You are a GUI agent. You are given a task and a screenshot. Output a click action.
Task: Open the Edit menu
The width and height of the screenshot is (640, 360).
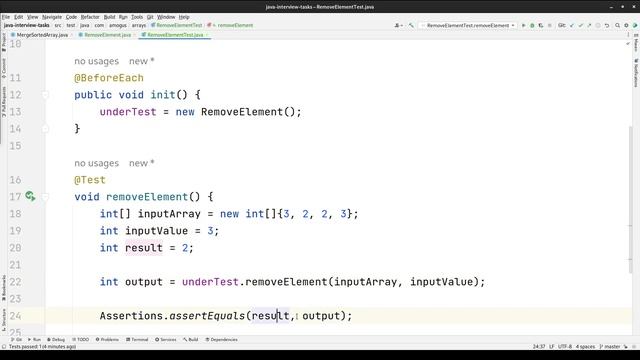coord(18,17)
